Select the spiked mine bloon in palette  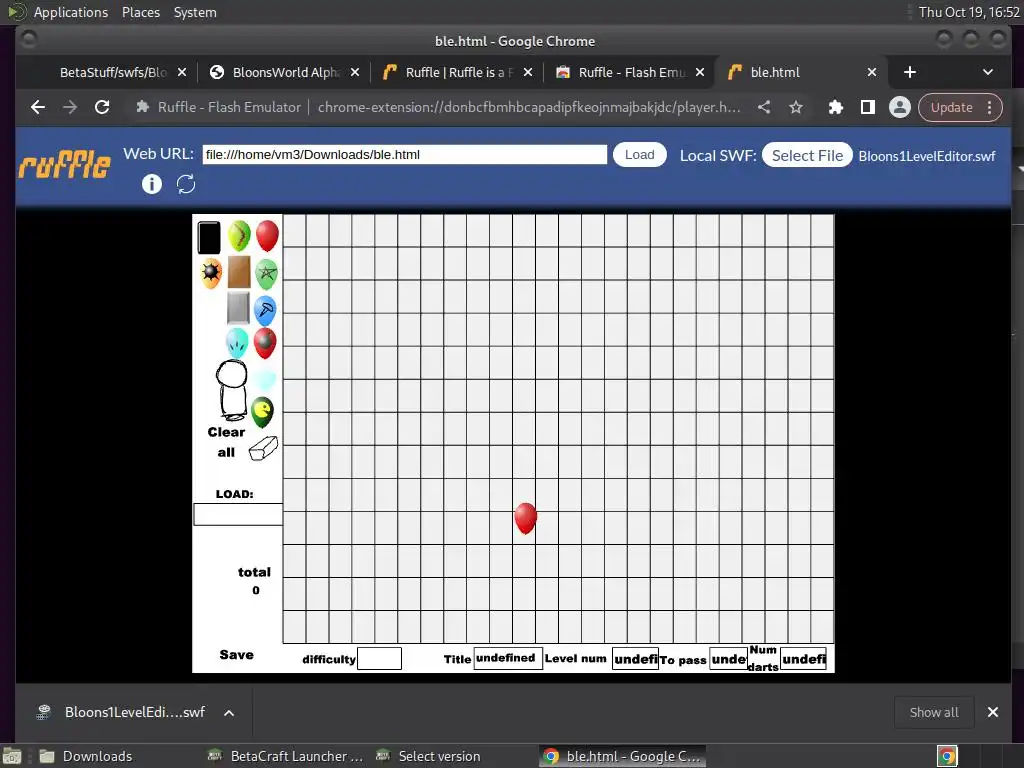pos(211,273)
